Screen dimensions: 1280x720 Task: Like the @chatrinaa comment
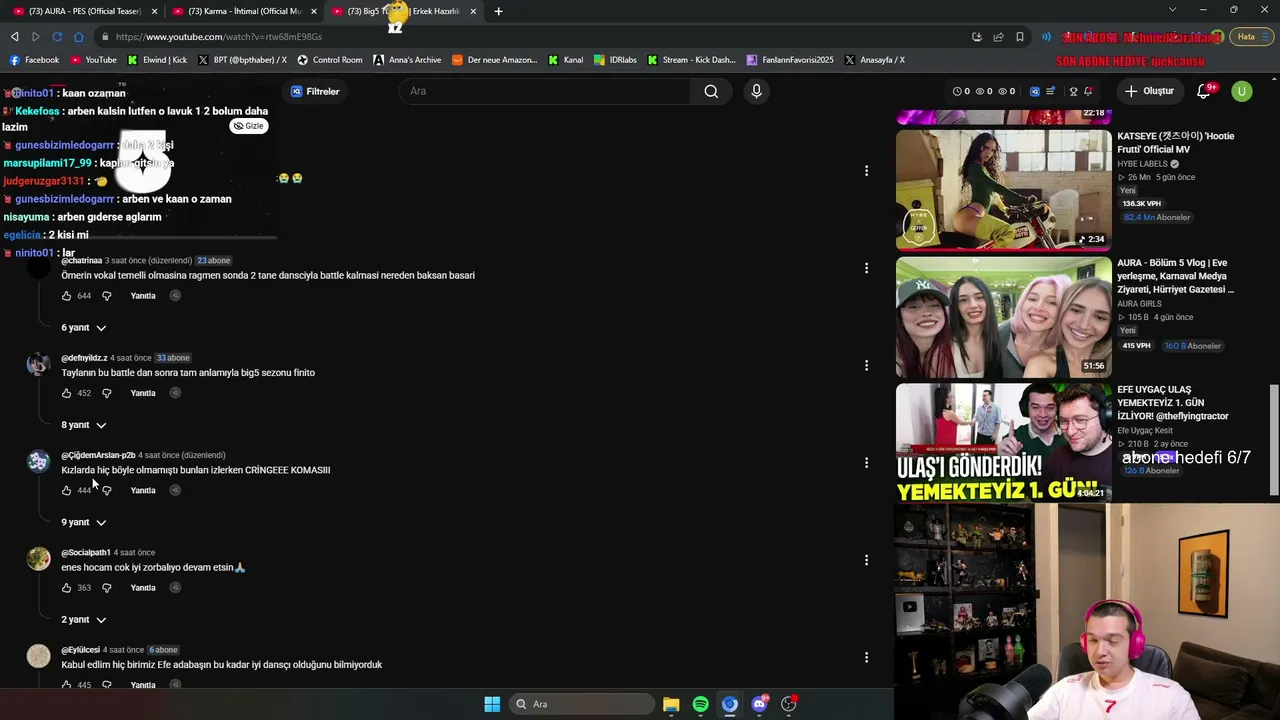click(67, 296)
